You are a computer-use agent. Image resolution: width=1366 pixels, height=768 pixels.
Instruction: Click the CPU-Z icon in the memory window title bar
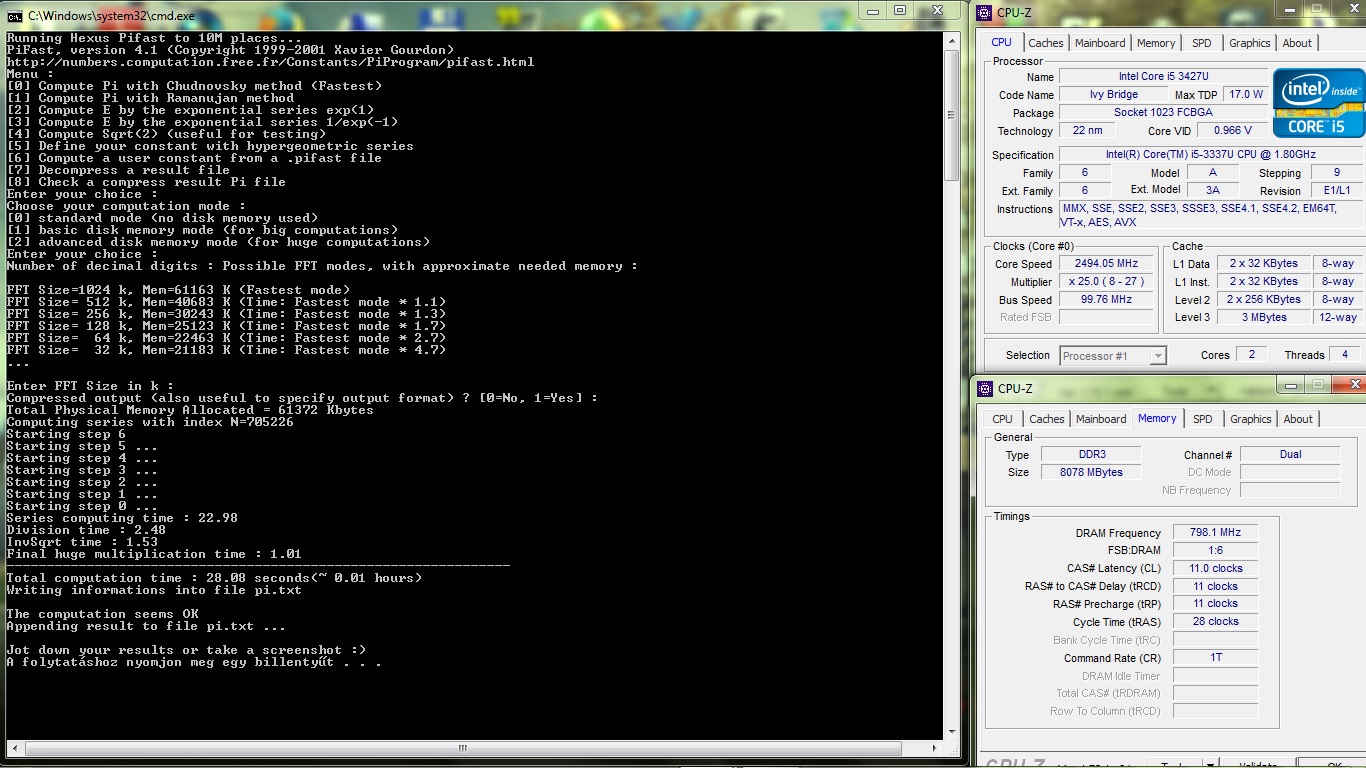coord(984,388)
